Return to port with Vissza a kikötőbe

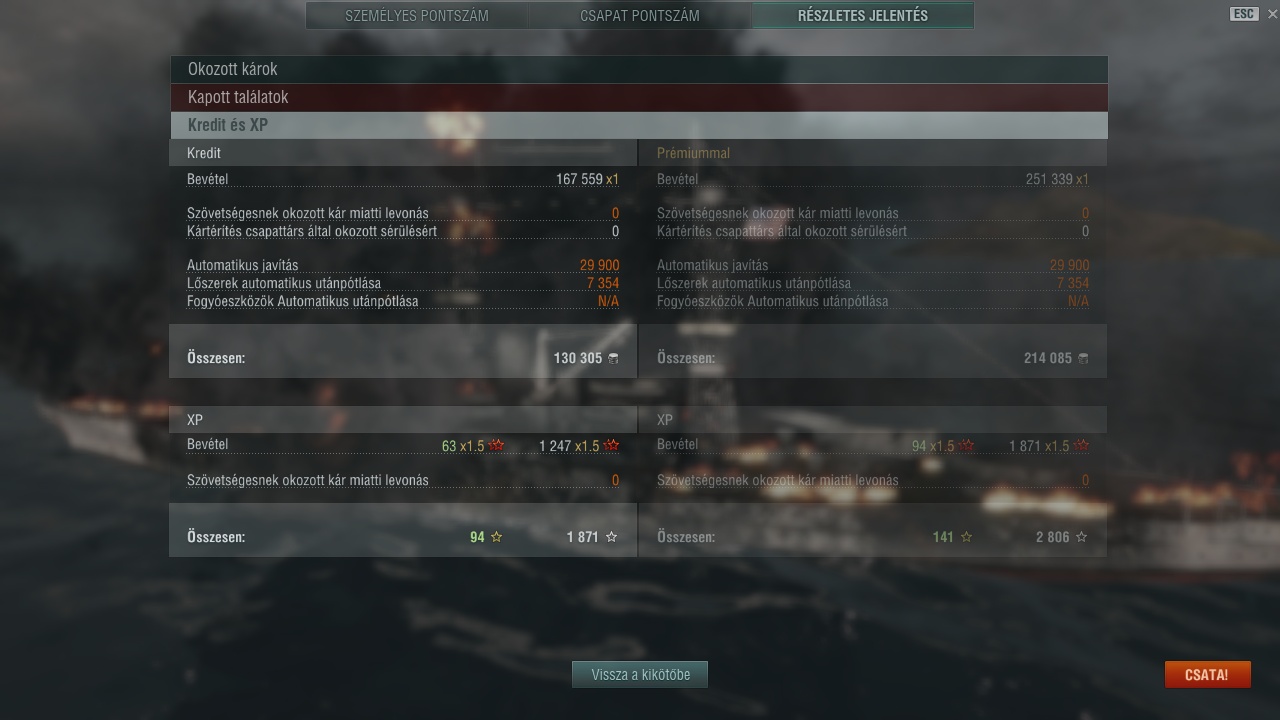(640, 674)
